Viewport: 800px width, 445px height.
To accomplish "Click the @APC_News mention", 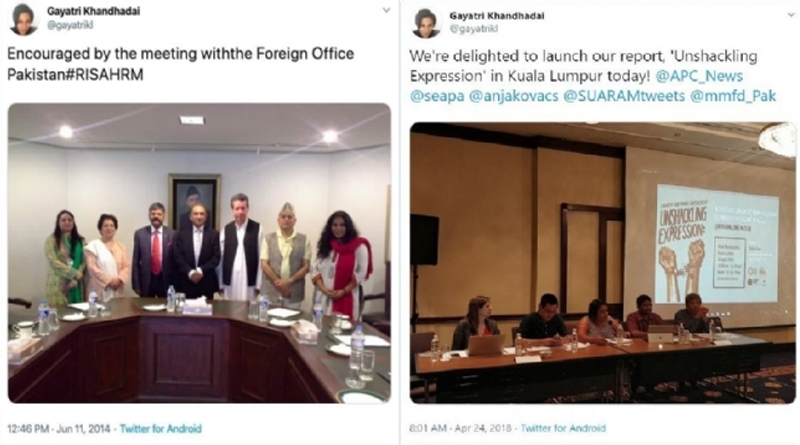I will coord(699,76).
